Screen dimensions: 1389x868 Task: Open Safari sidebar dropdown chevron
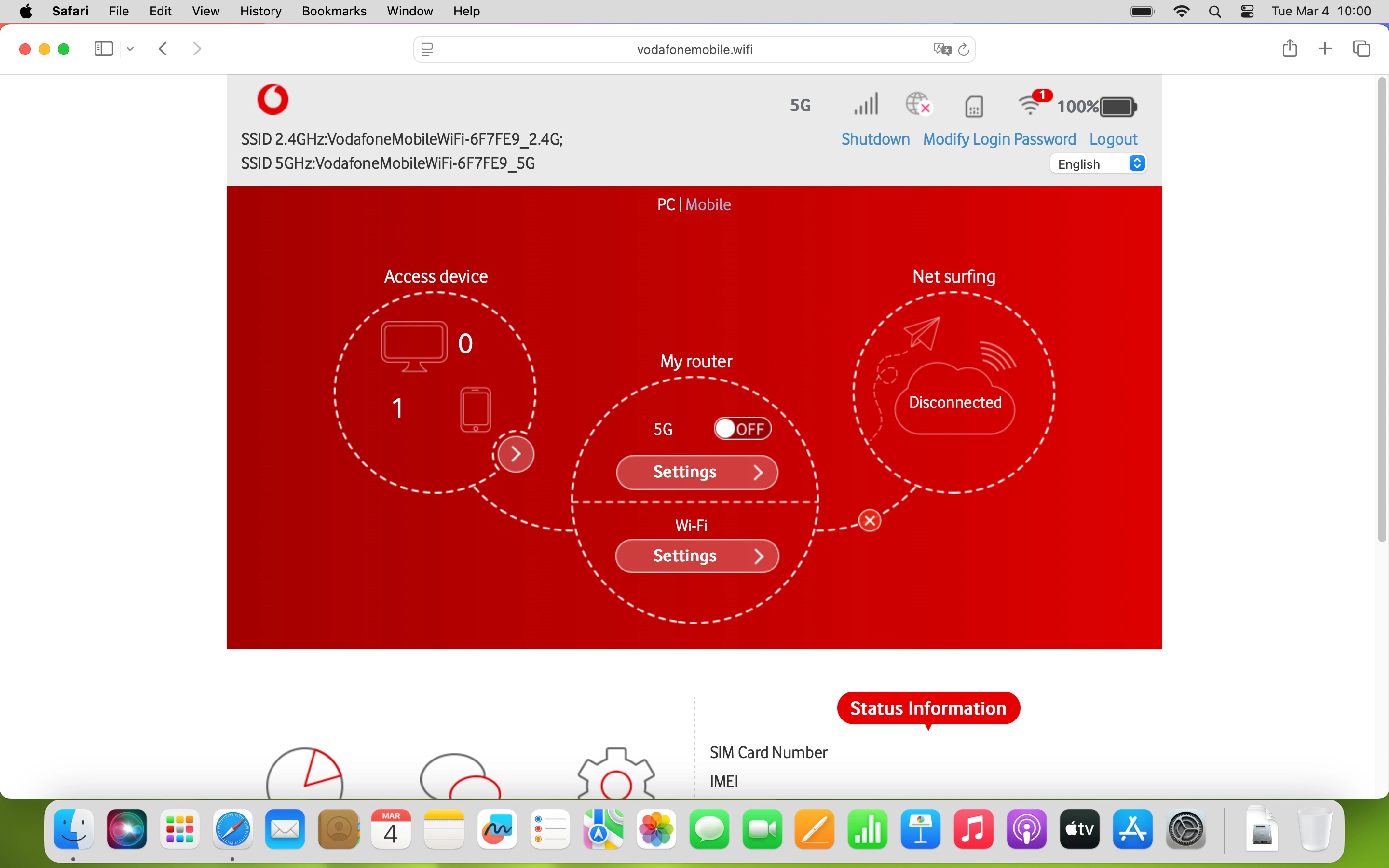130,49
